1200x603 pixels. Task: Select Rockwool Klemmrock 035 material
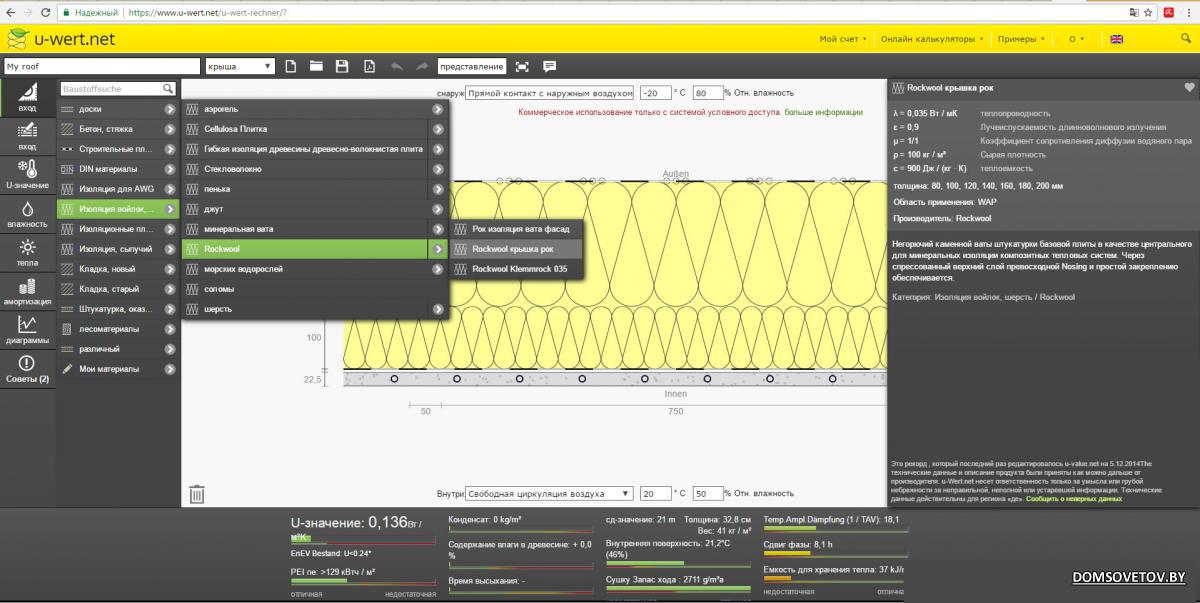pyautogui.click(x=515, y=269)
